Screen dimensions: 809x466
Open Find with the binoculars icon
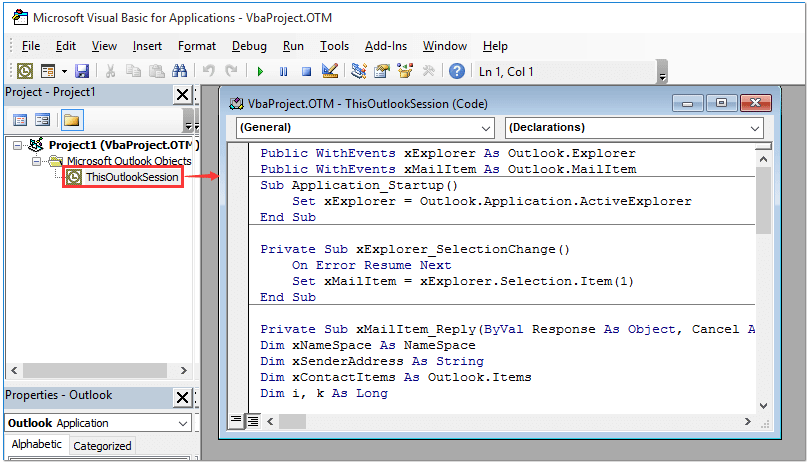pyautogui.click(x=180, y=71)
